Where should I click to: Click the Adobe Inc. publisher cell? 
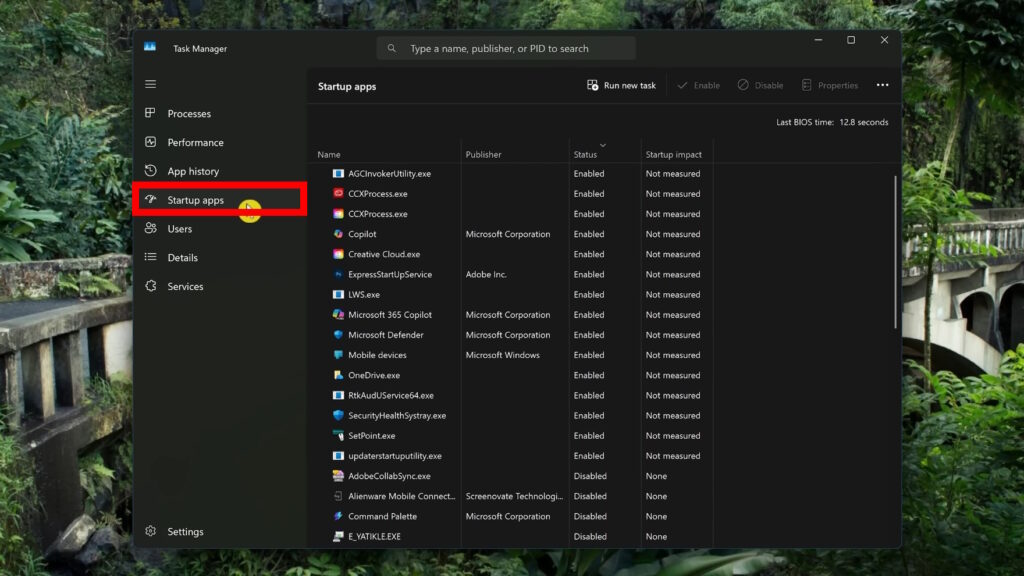[x=486, y=274]
